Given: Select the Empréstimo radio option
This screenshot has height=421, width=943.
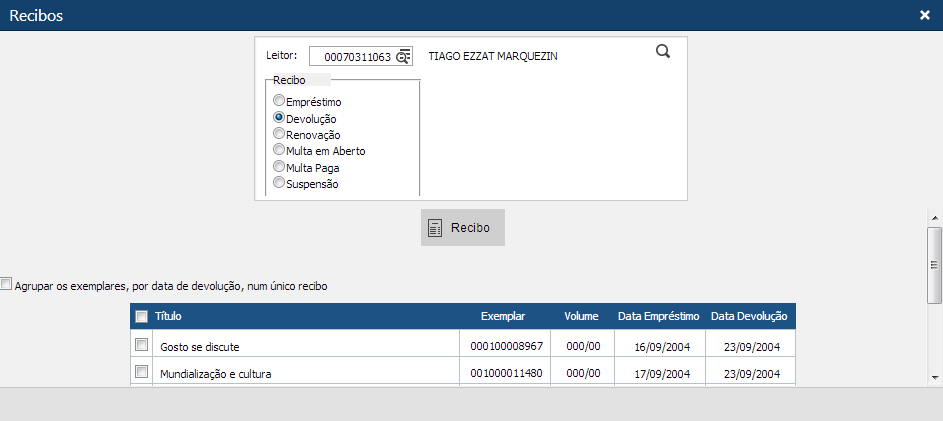Looking at the screenshot, I should [x=279, y=101].
